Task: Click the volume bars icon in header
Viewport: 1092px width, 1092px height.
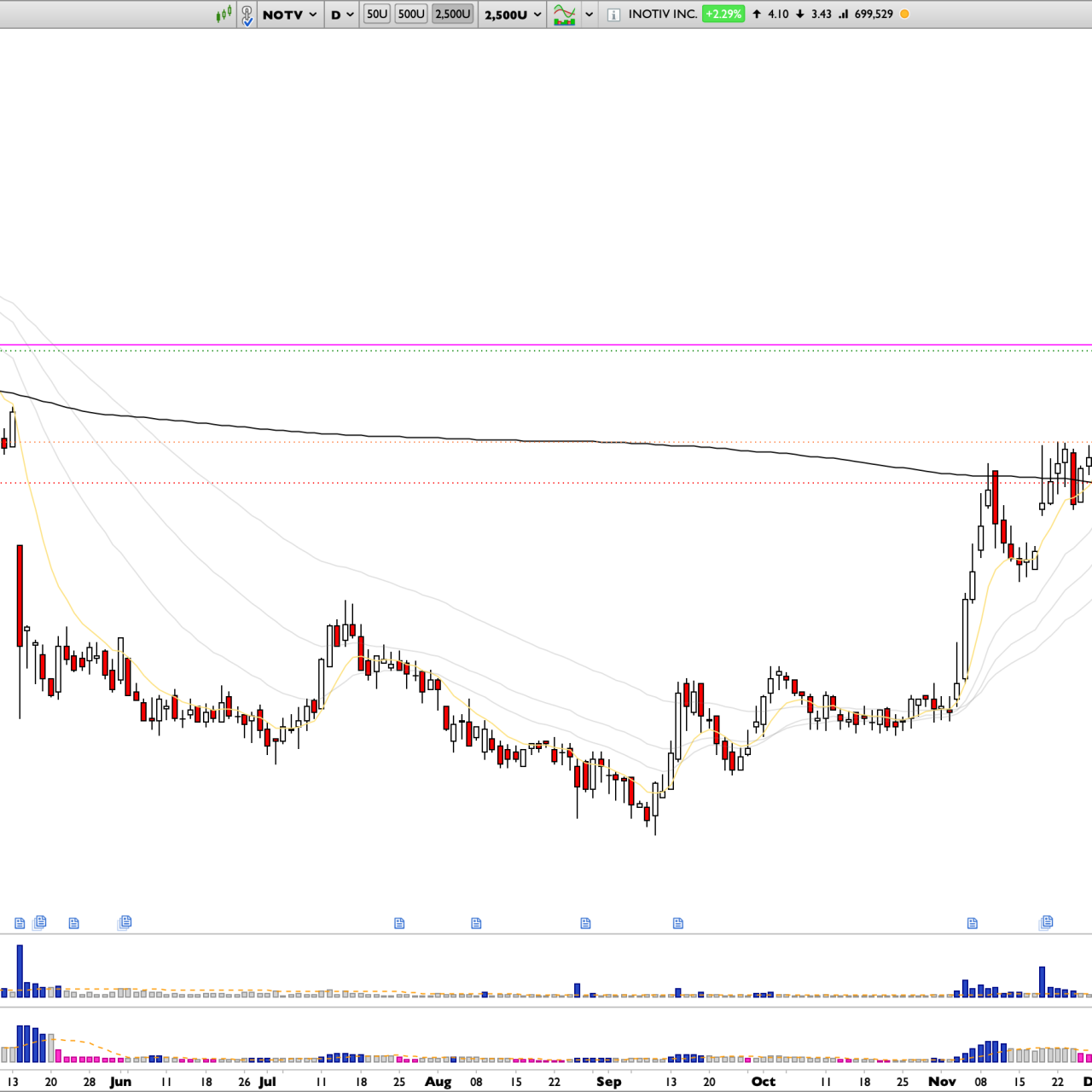Action: (844, 14)
